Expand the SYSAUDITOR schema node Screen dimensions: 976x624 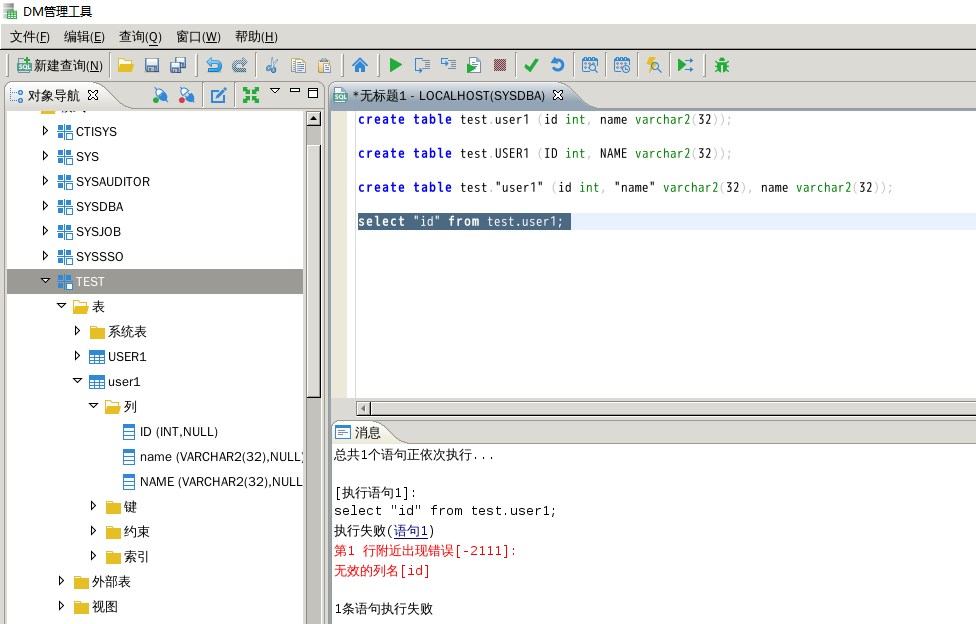click(x=45, y=181)
